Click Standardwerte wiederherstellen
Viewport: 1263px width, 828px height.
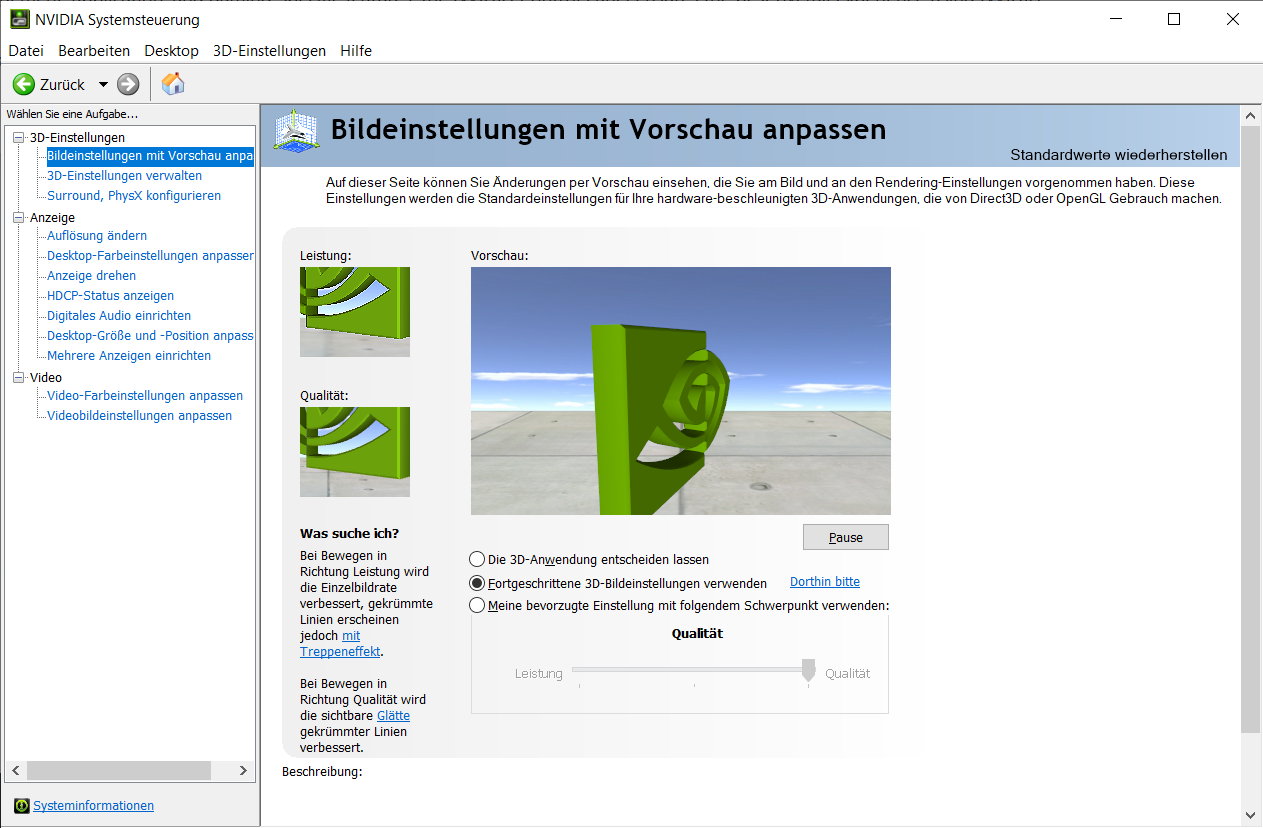point(1119,155)
